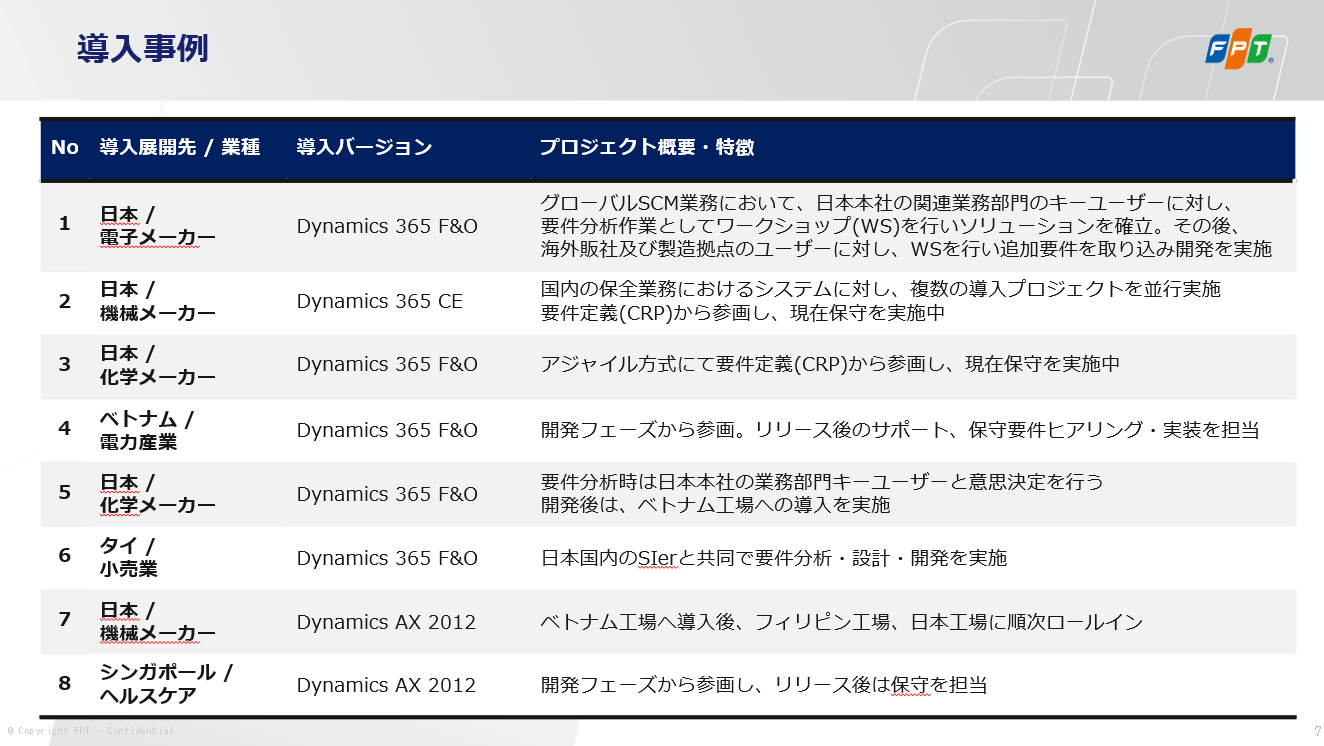Select row number 4 cell
Image resolution: width=1324 pixels, height=746 pixels.
click(x=65, y=430)
